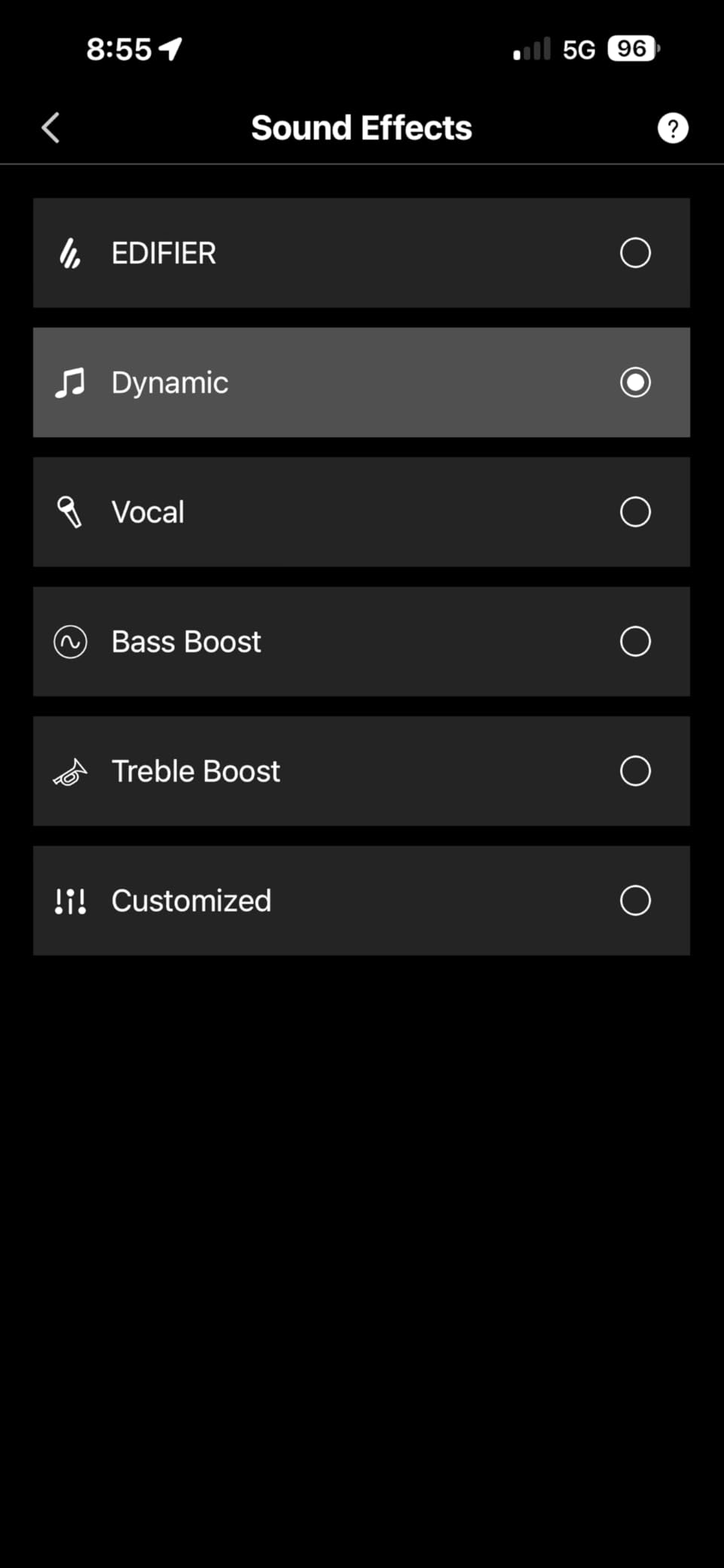Screen dimensions: 724x1568
Task: Tap the Dynamic music note icon
Action: 70,383
